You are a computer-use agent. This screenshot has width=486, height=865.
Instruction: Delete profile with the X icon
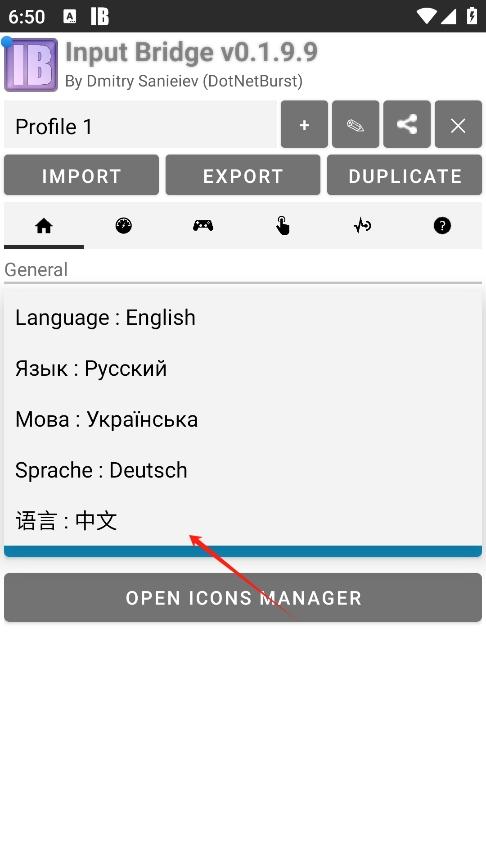458,125
